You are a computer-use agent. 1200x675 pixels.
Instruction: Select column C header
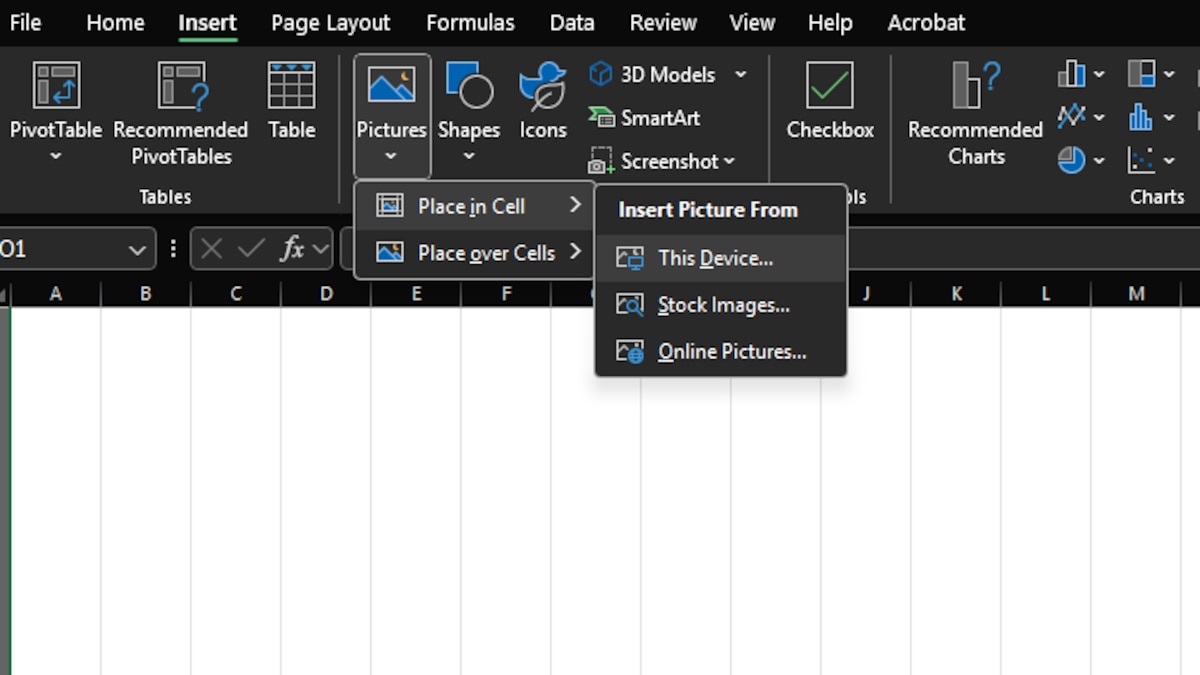pos(236,294)
